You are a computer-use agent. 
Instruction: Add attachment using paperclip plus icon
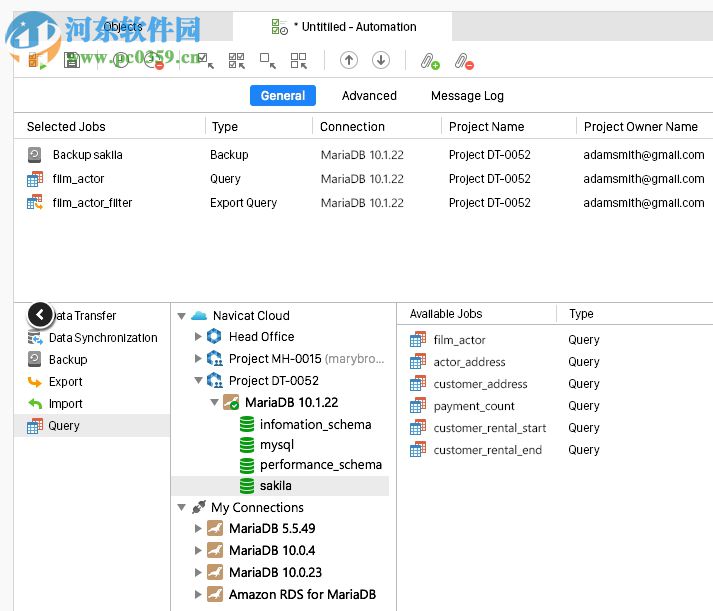point(430,61)
